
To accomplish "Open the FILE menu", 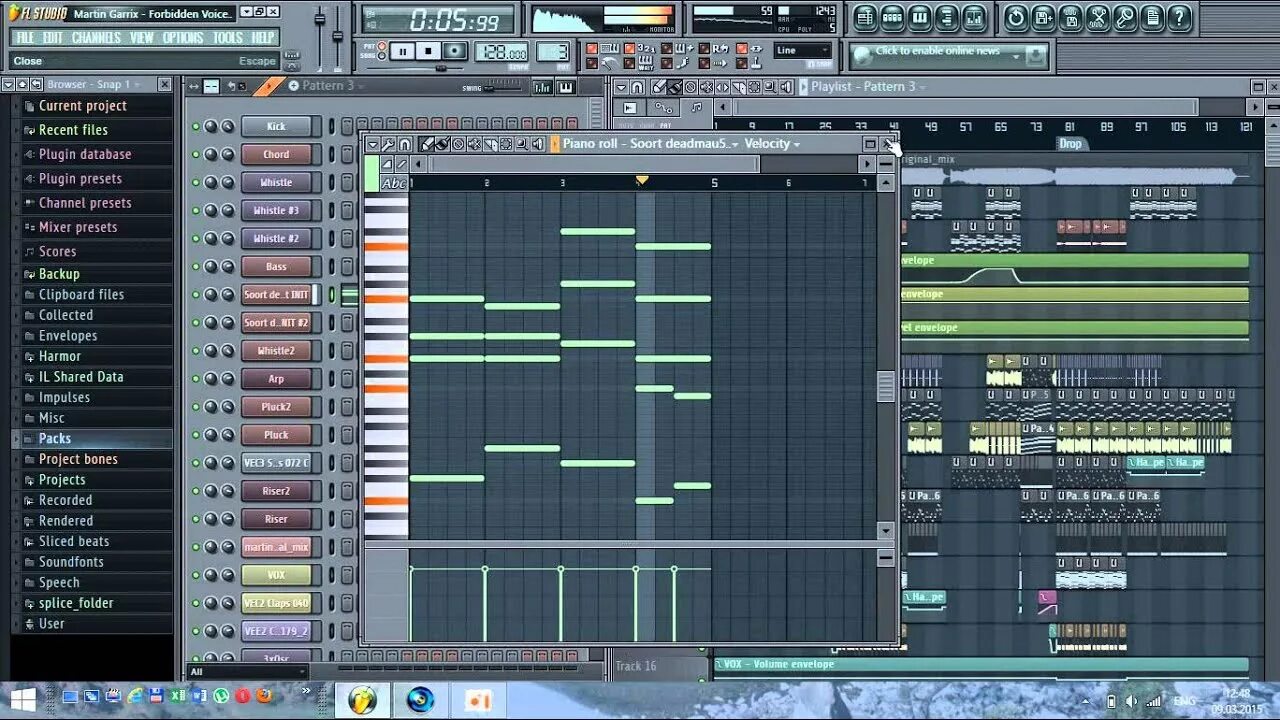I will (25, 38).
